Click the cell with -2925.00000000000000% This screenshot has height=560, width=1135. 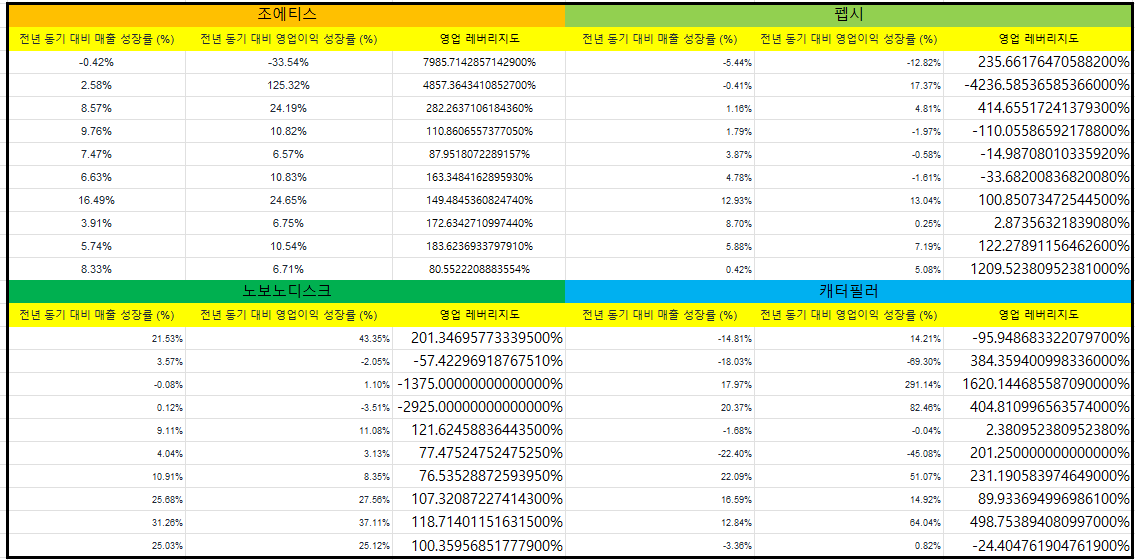pyautogui.click(x=480, y=407)
